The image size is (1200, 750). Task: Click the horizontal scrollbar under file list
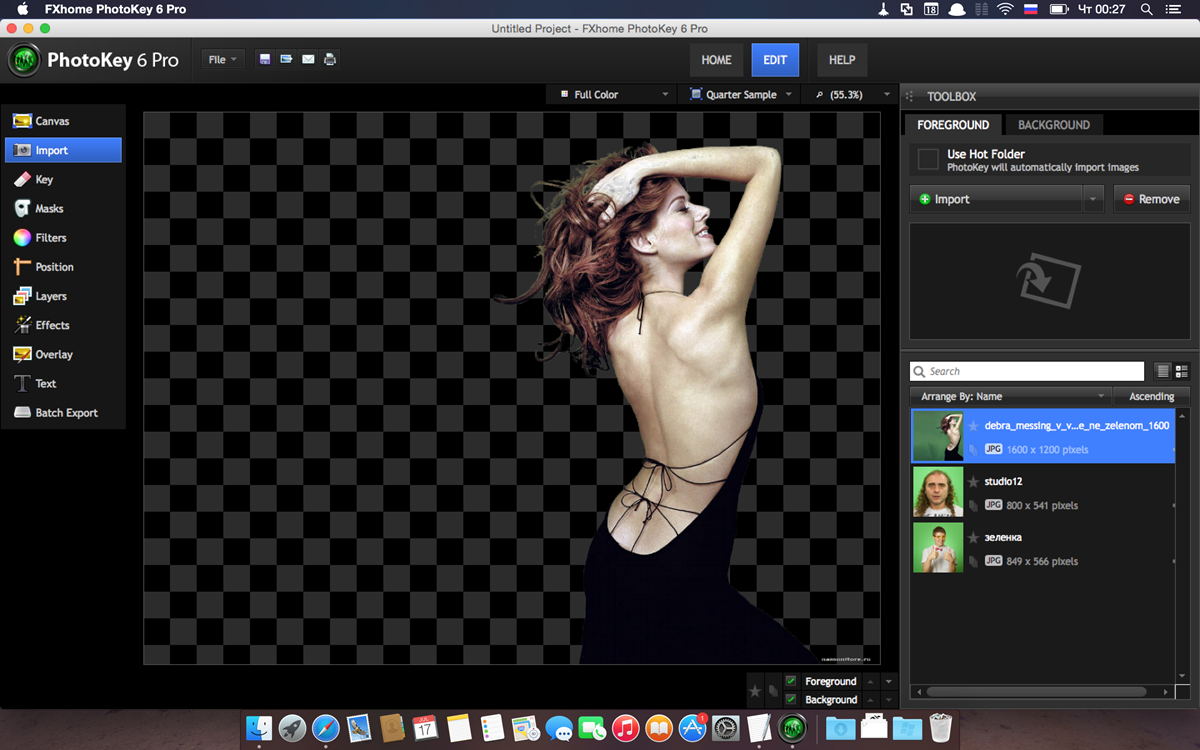pos(1035,691)
